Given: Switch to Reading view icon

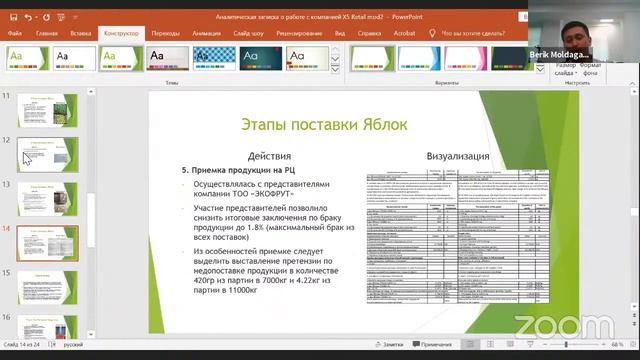Looking at the screenshot, I should coord(510,344).
